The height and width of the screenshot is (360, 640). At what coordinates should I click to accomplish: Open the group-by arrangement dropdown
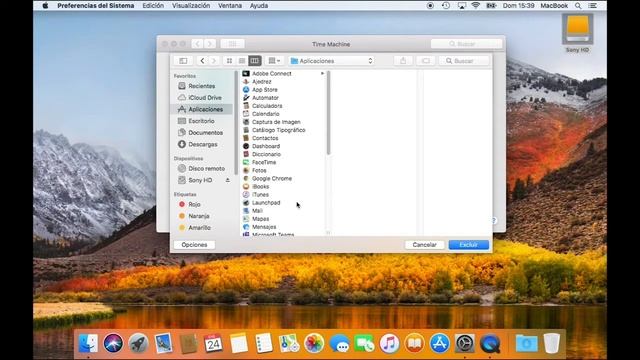tap(274, 61)
